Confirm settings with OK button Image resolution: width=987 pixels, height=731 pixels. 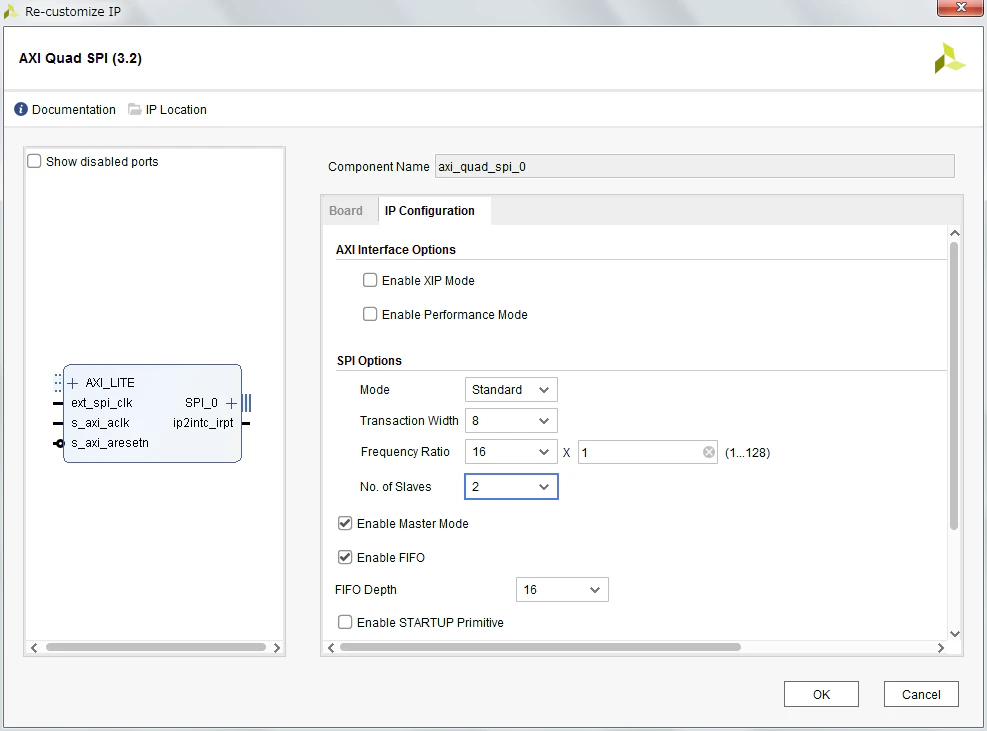click(x=821, y=694)
